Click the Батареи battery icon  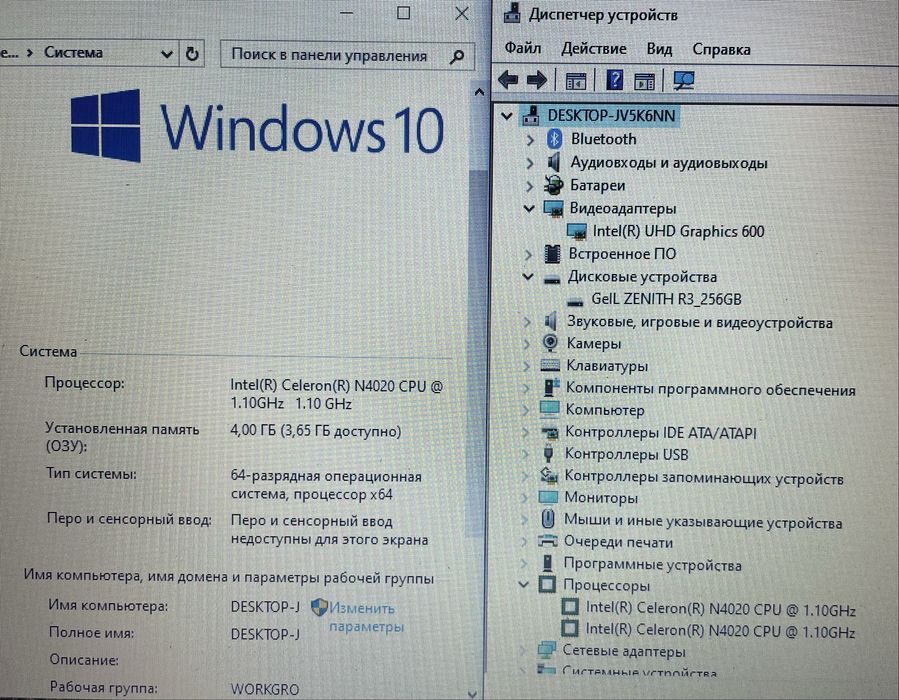coord(553,185)
